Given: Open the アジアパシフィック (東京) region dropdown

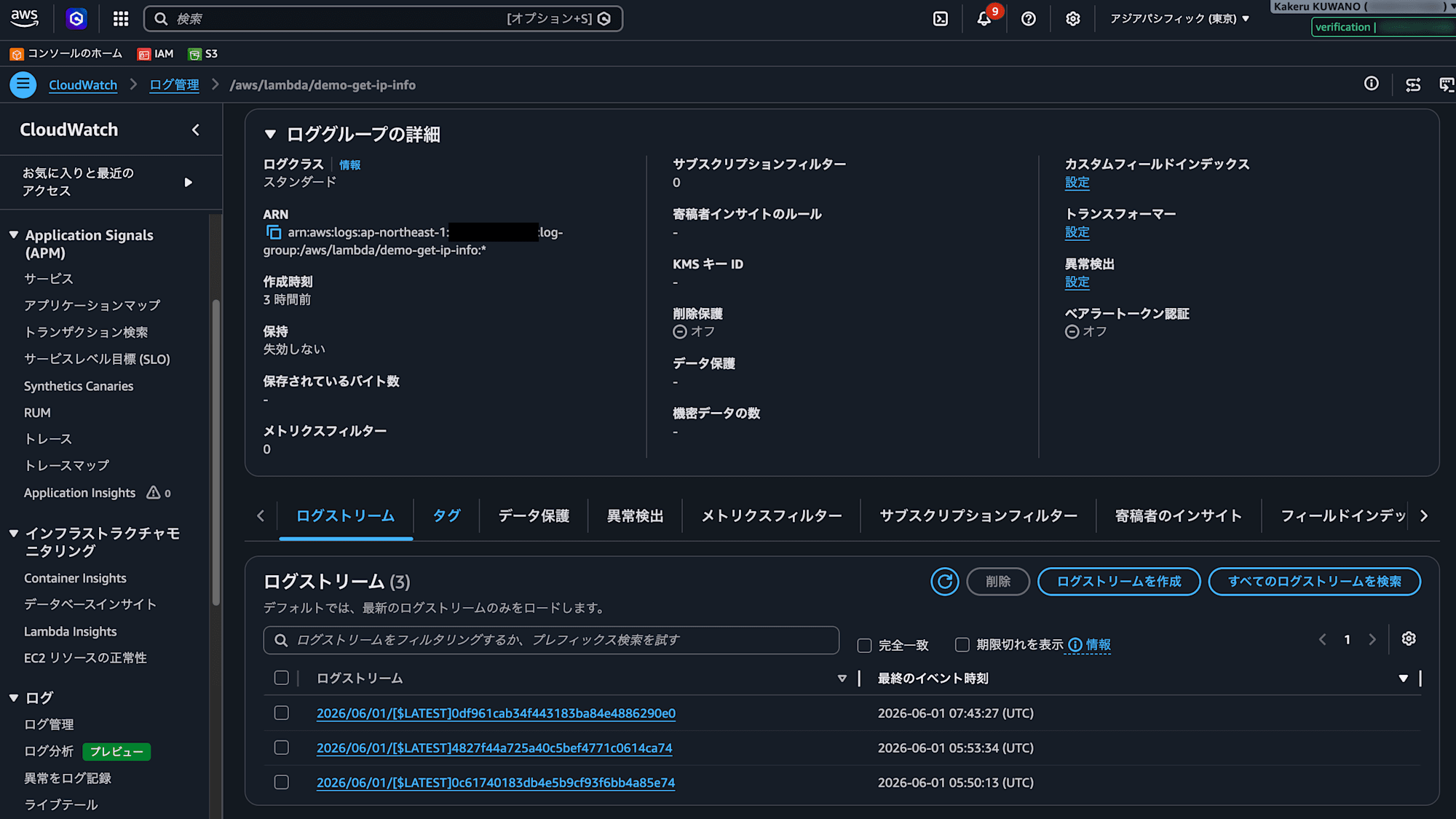Looking at the screenshot, I should [1180, 19].
